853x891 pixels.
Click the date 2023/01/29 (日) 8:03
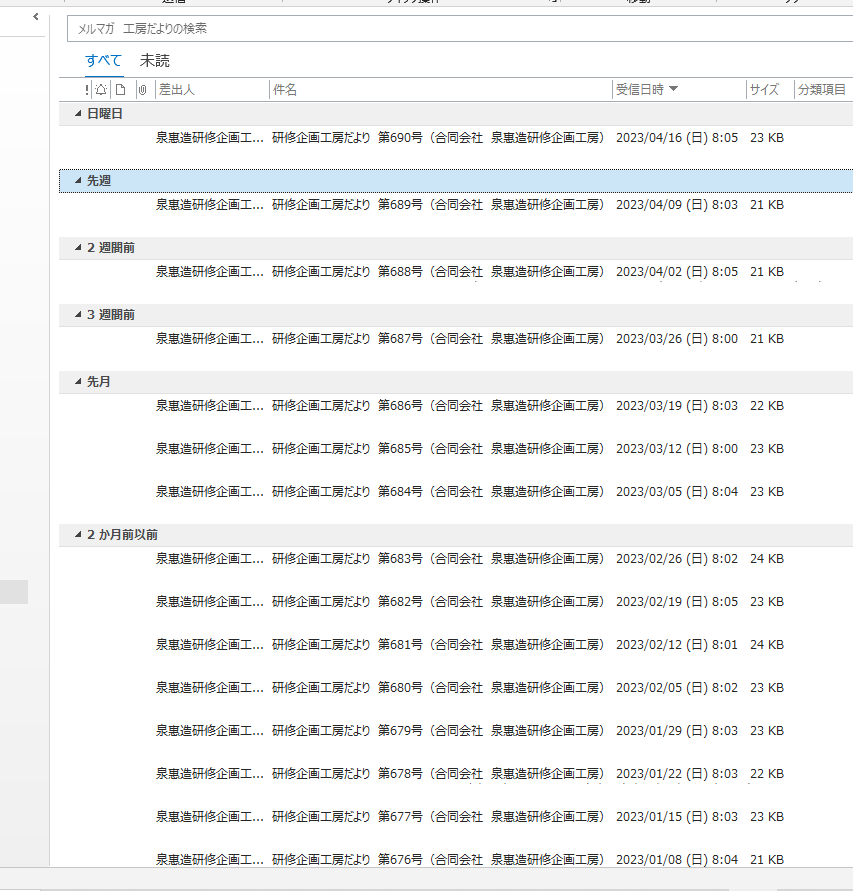pos(677,731)
